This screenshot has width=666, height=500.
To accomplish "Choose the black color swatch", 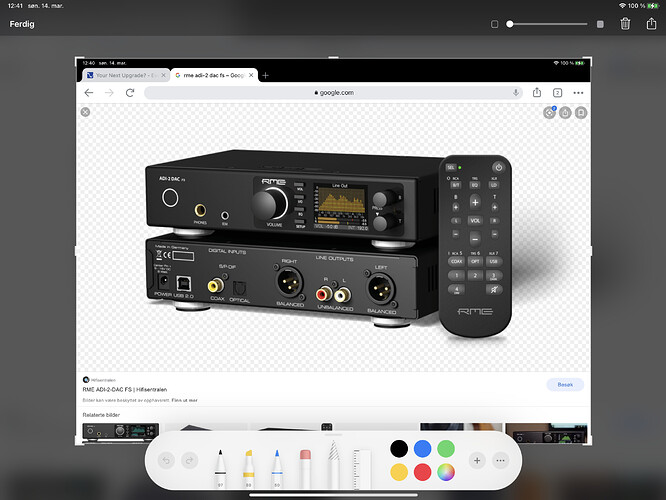I will coord(399,449).
